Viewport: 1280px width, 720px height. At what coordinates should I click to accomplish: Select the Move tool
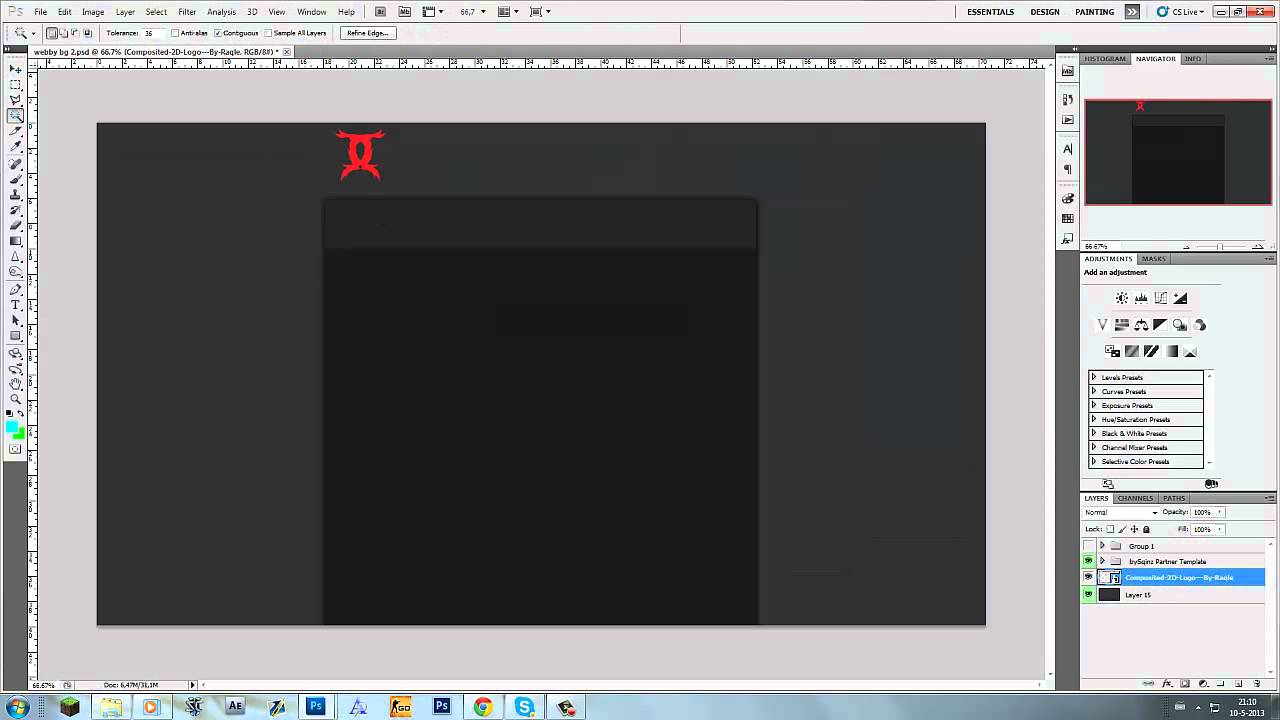[15, 70]
